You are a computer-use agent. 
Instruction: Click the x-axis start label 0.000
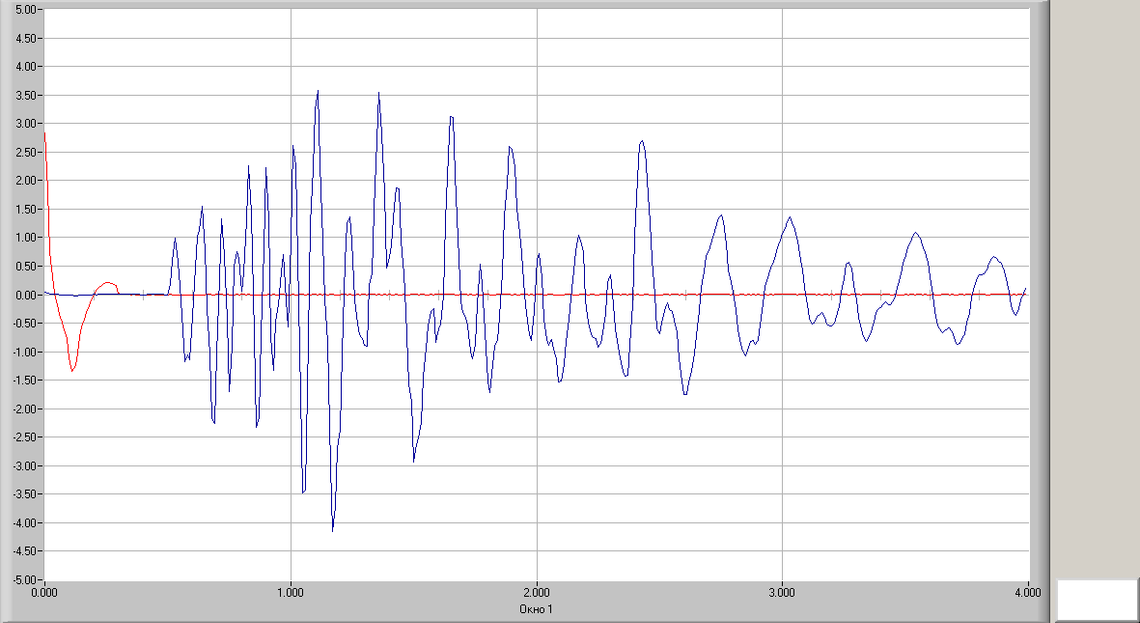point(45,593)
